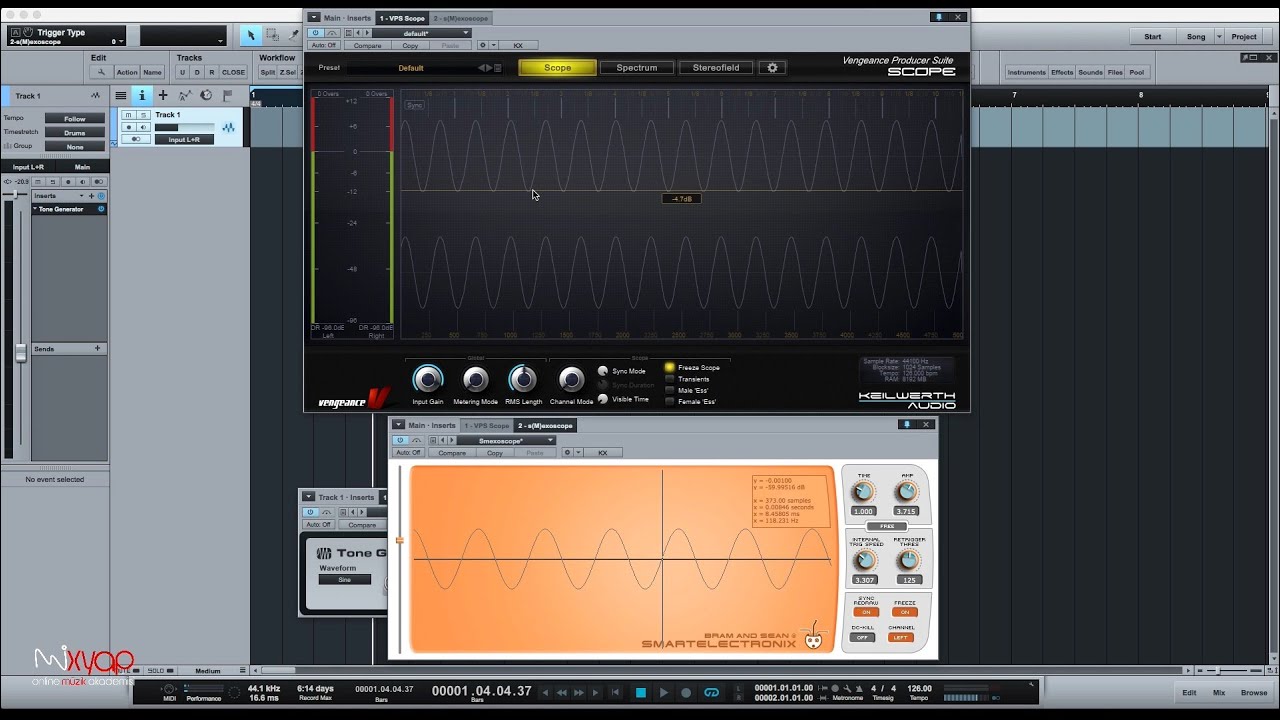This screenshot has width=1280, height=720.
Task: Click the Mix button
Action: (1219, 692)
